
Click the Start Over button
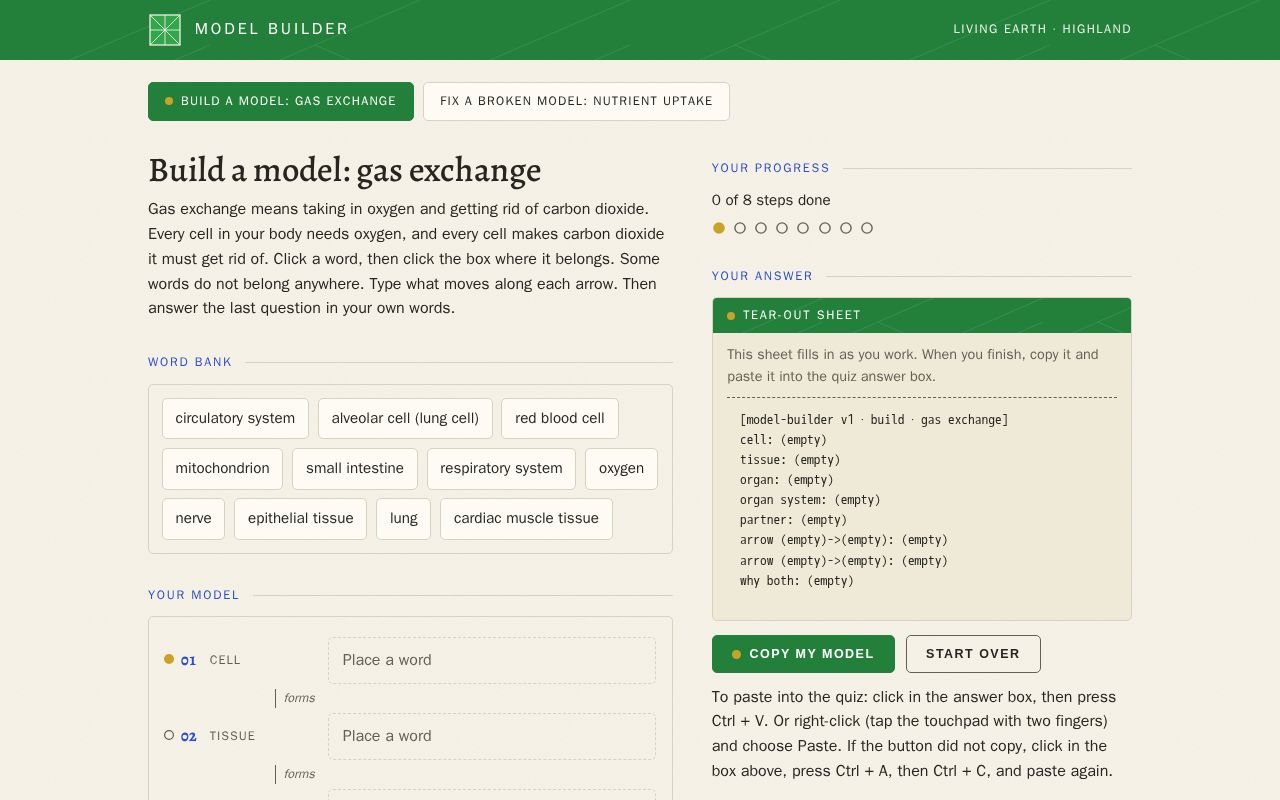coord(973,654)
